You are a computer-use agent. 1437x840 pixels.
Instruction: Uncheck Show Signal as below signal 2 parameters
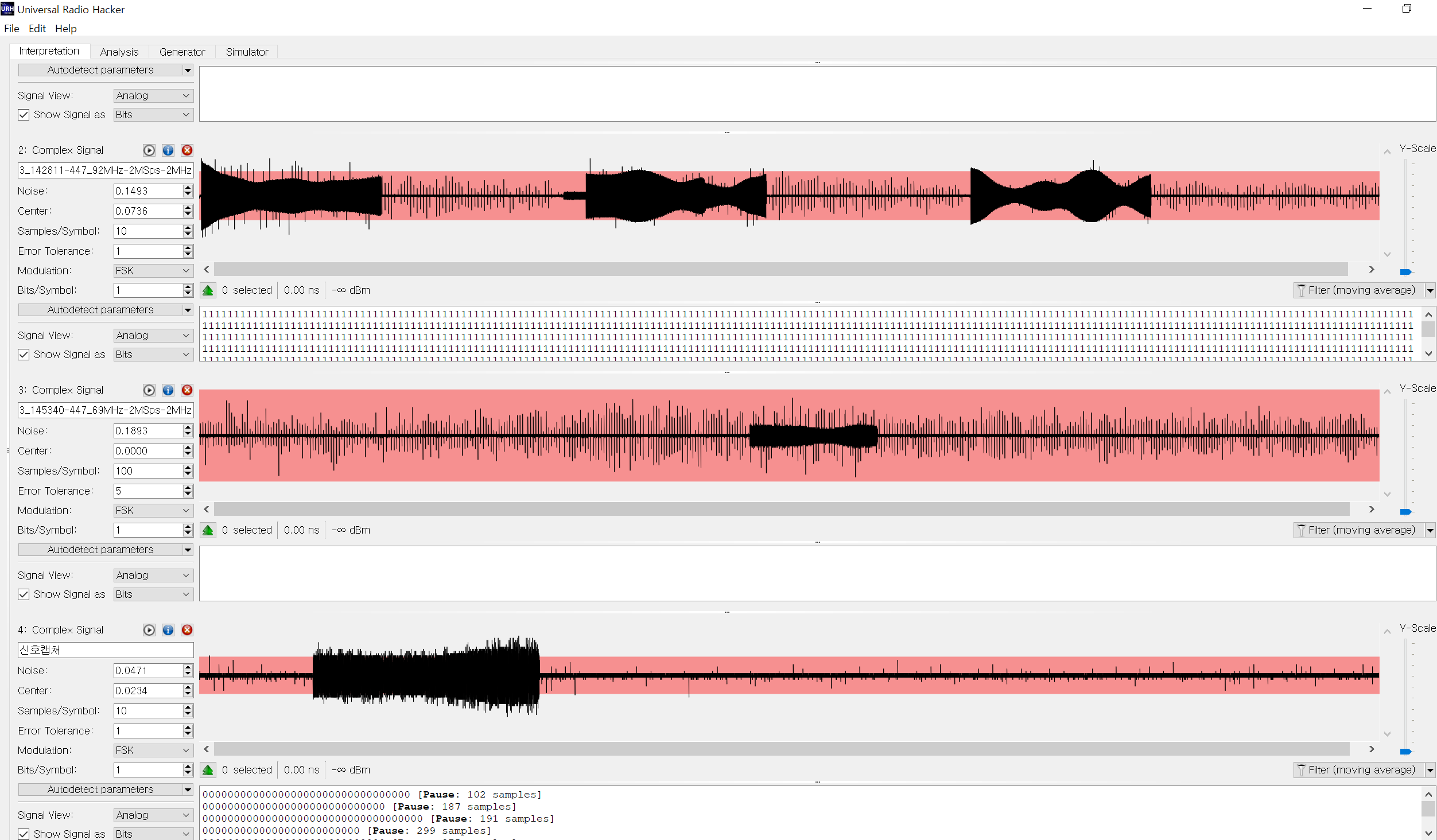pyautogui.click(x=24, y=355)
